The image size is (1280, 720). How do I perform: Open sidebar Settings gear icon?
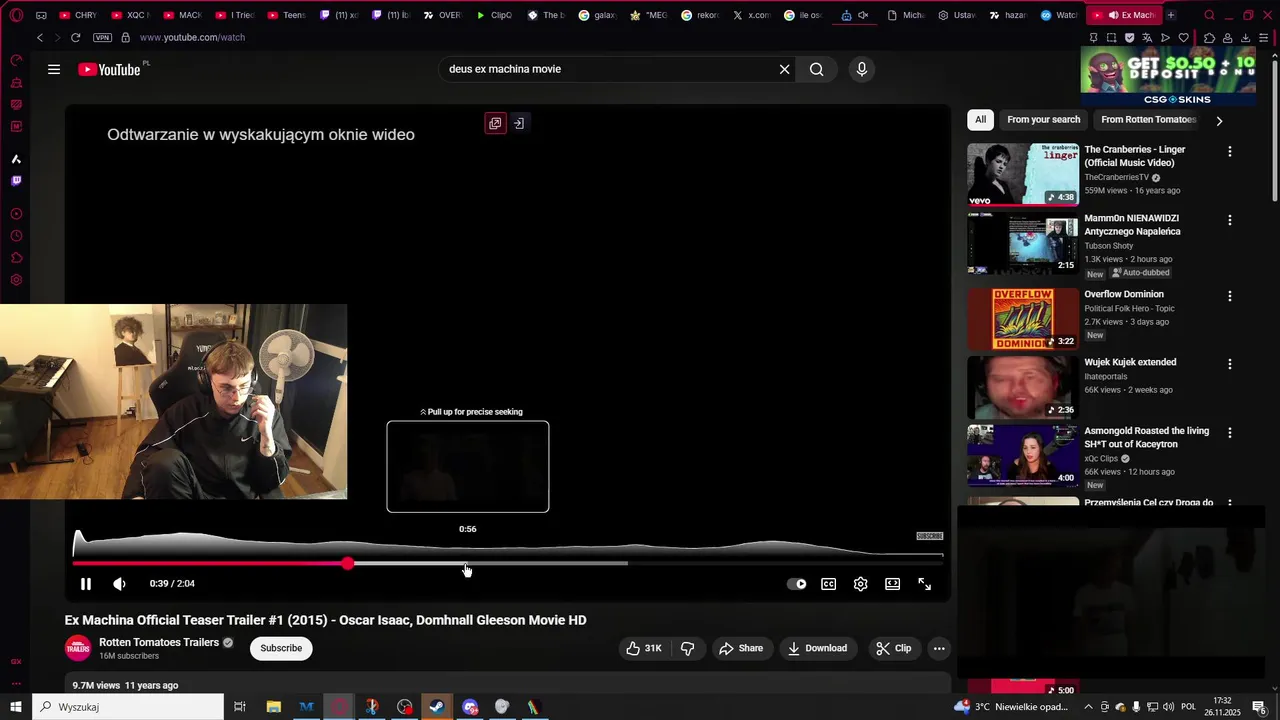click(x=16, y=280)
